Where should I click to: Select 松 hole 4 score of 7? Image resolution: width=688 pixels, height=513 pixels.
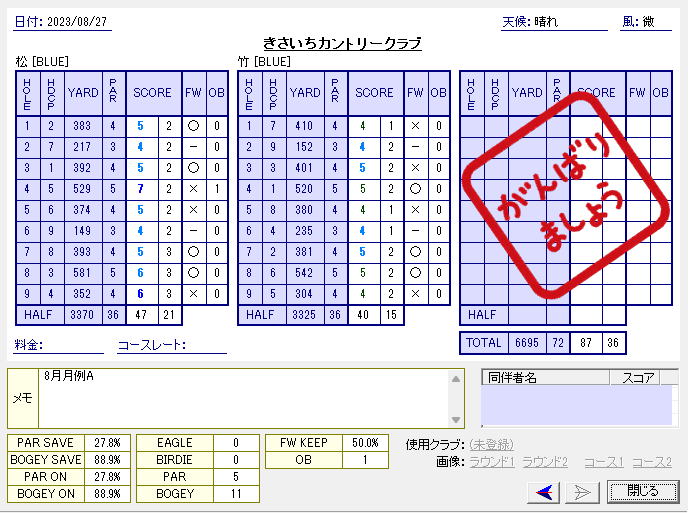pos(141,189)
